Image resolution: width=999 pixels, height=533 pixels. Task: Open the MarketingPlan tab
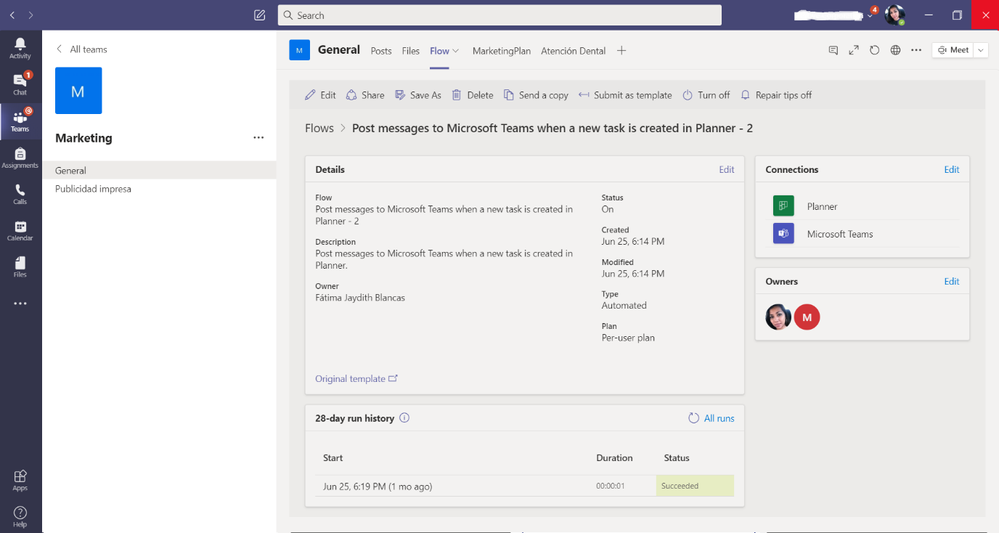click(x=501, y=51)
